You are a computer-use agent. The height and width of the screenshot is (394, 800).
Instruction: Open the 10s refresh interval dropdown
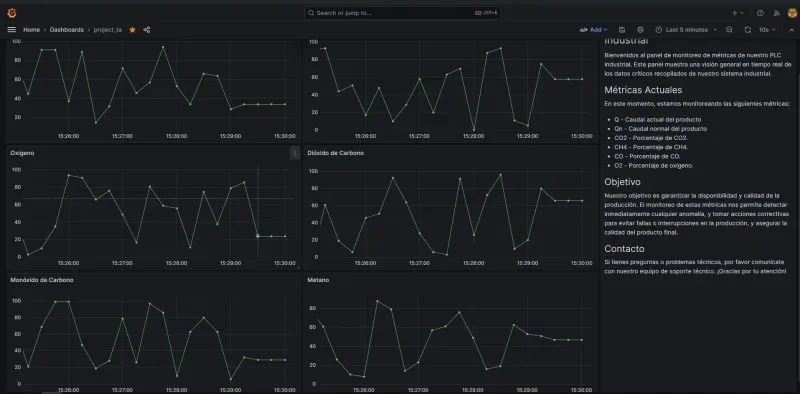[x=766, y=30]
